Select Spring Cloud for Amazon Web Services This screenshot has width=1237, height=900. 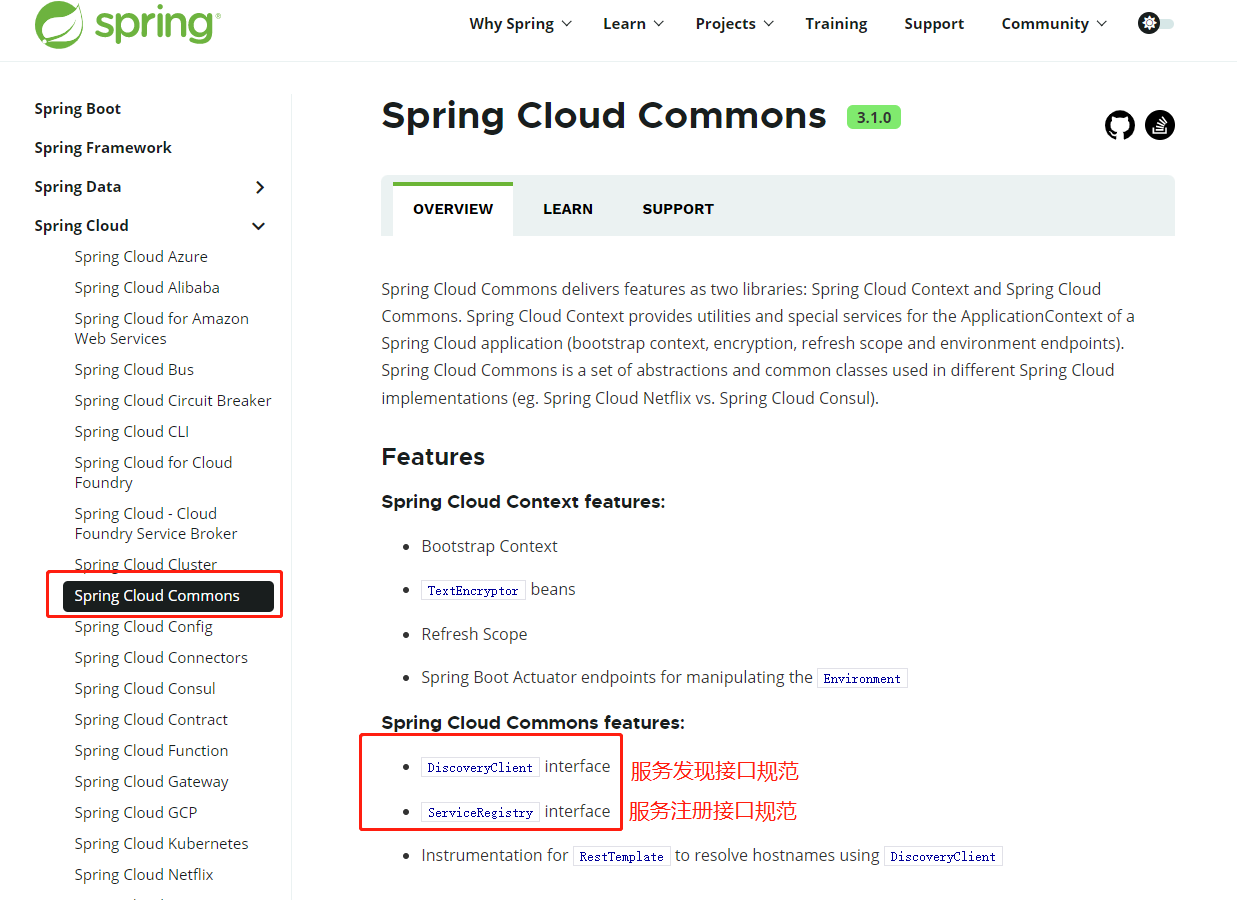(161, 328)
